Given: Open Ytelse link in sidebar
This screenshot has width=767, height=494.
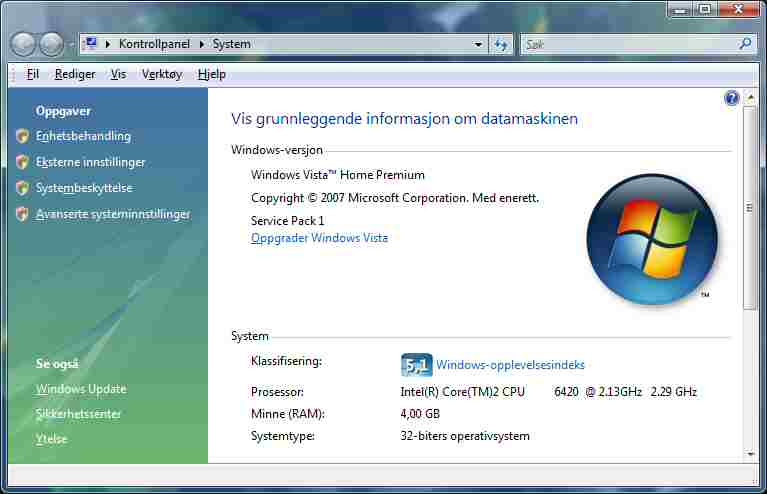Looking at the screenshot, I should [51, 439].
